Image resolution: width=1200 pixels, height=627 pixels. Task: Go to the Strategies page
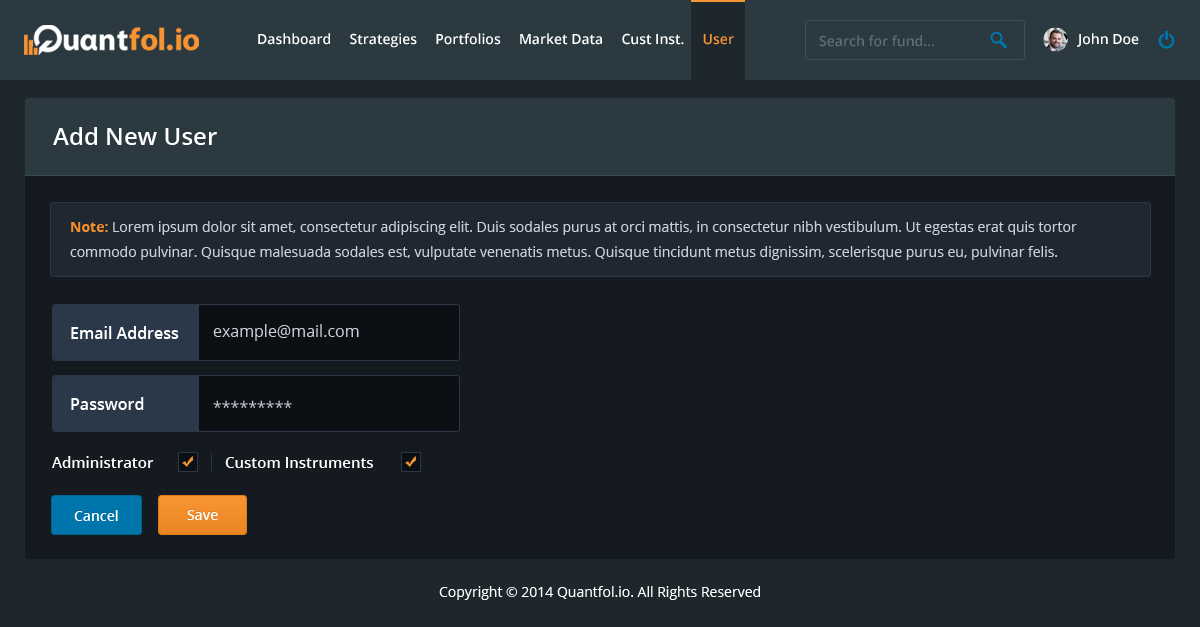coord(383,40)
